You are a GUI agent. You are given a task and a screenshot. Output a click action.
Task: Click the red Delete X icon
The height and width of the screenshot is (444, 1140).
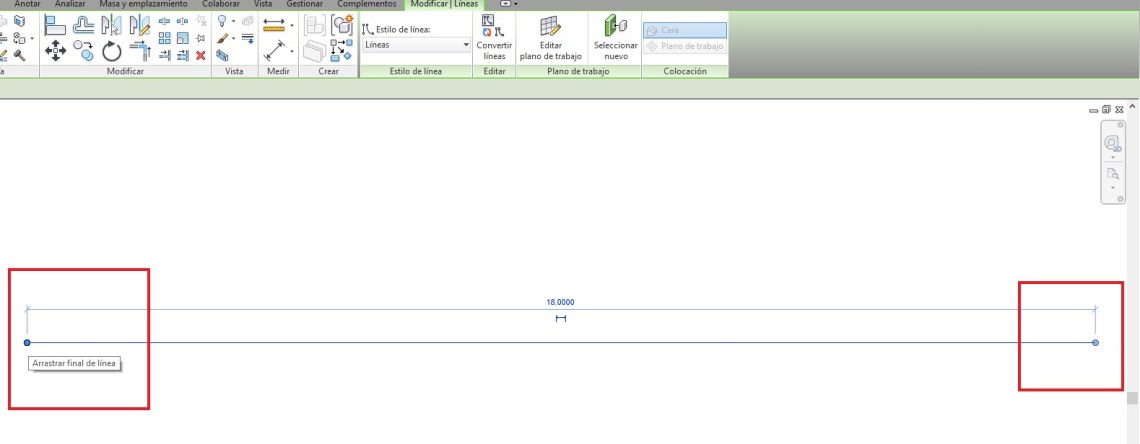coord(201,56)
